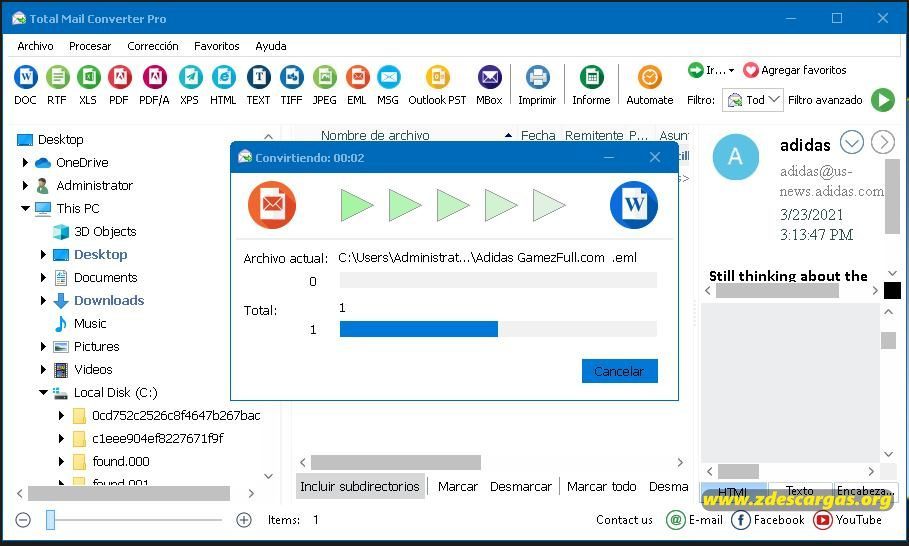The image size is (909, 546).
Task: Open the Ayuda menu
Action: tap(271, 46)
